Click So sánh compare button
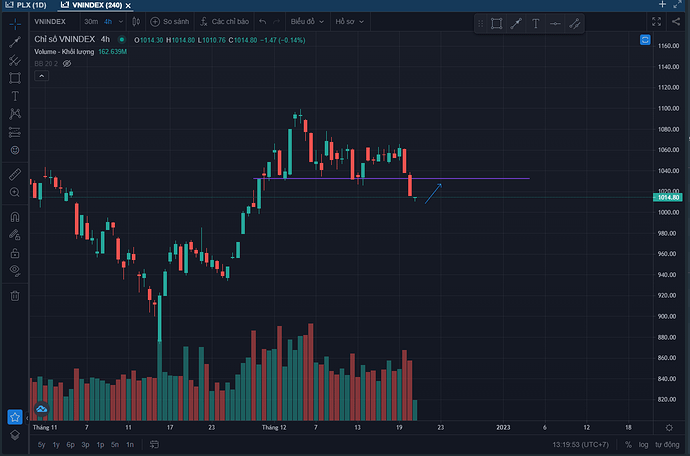 [x=170, y=22]
